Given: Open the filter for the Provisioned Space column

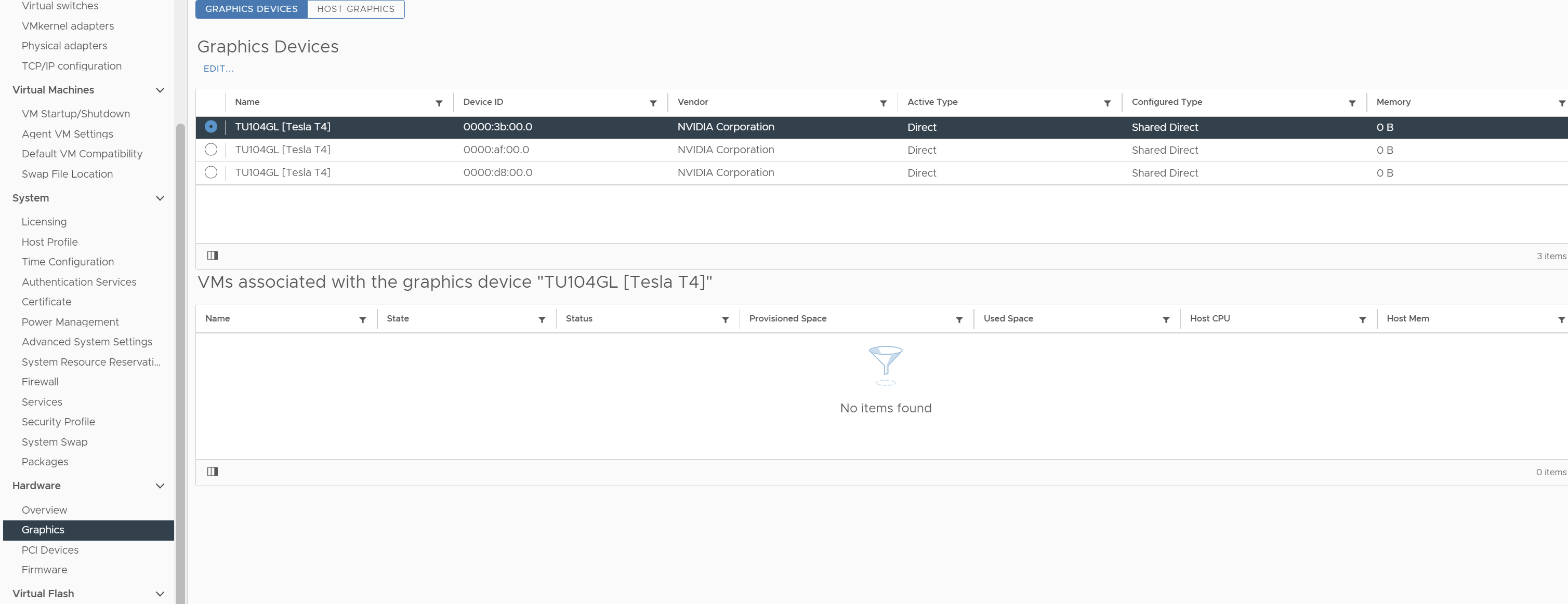Looking at the screenshot, I should point(959,319).
